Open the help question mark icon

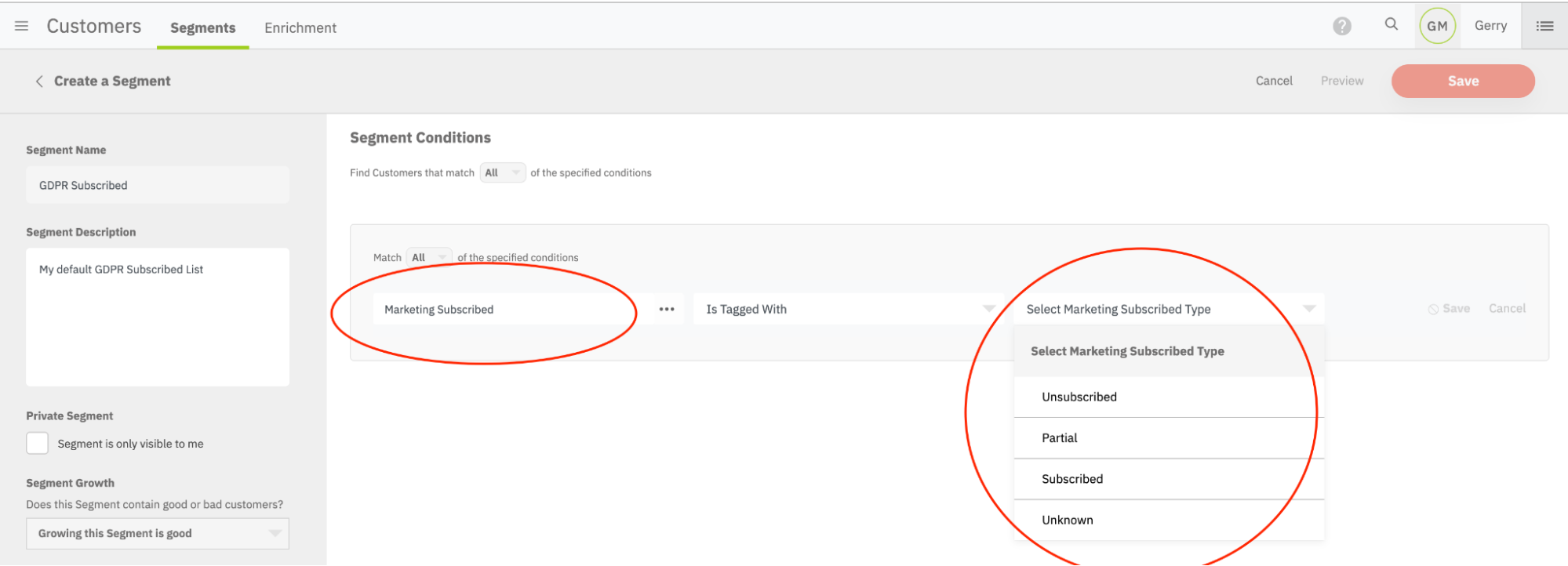1342,26
